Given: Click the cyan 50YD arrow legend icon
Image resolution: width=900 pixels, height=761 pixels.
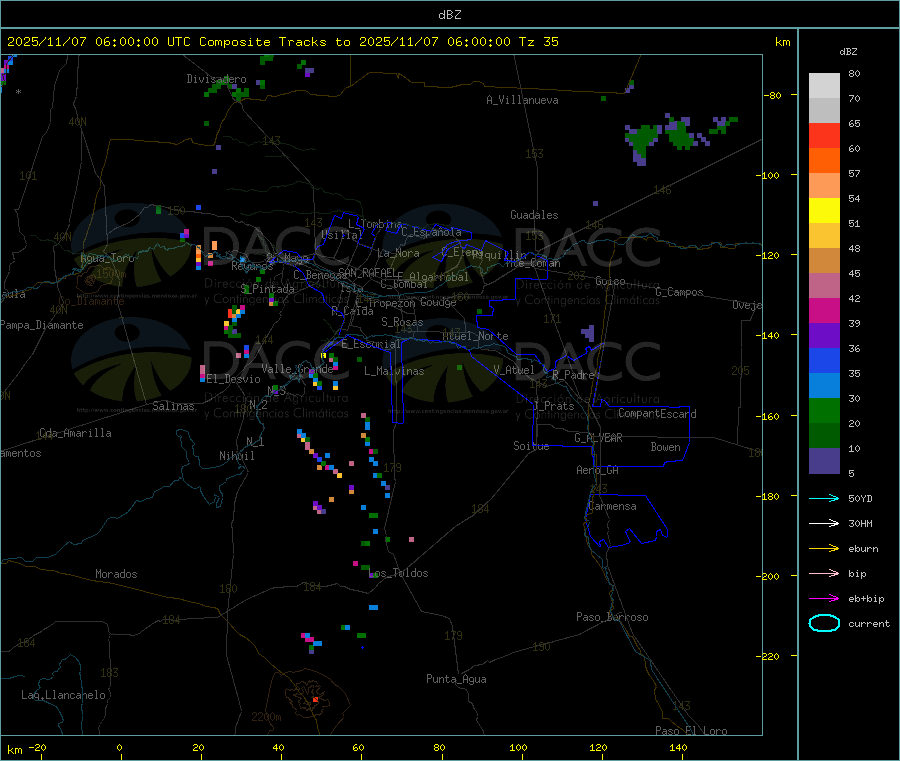Looking at the screenshot, I should (824, 498).
